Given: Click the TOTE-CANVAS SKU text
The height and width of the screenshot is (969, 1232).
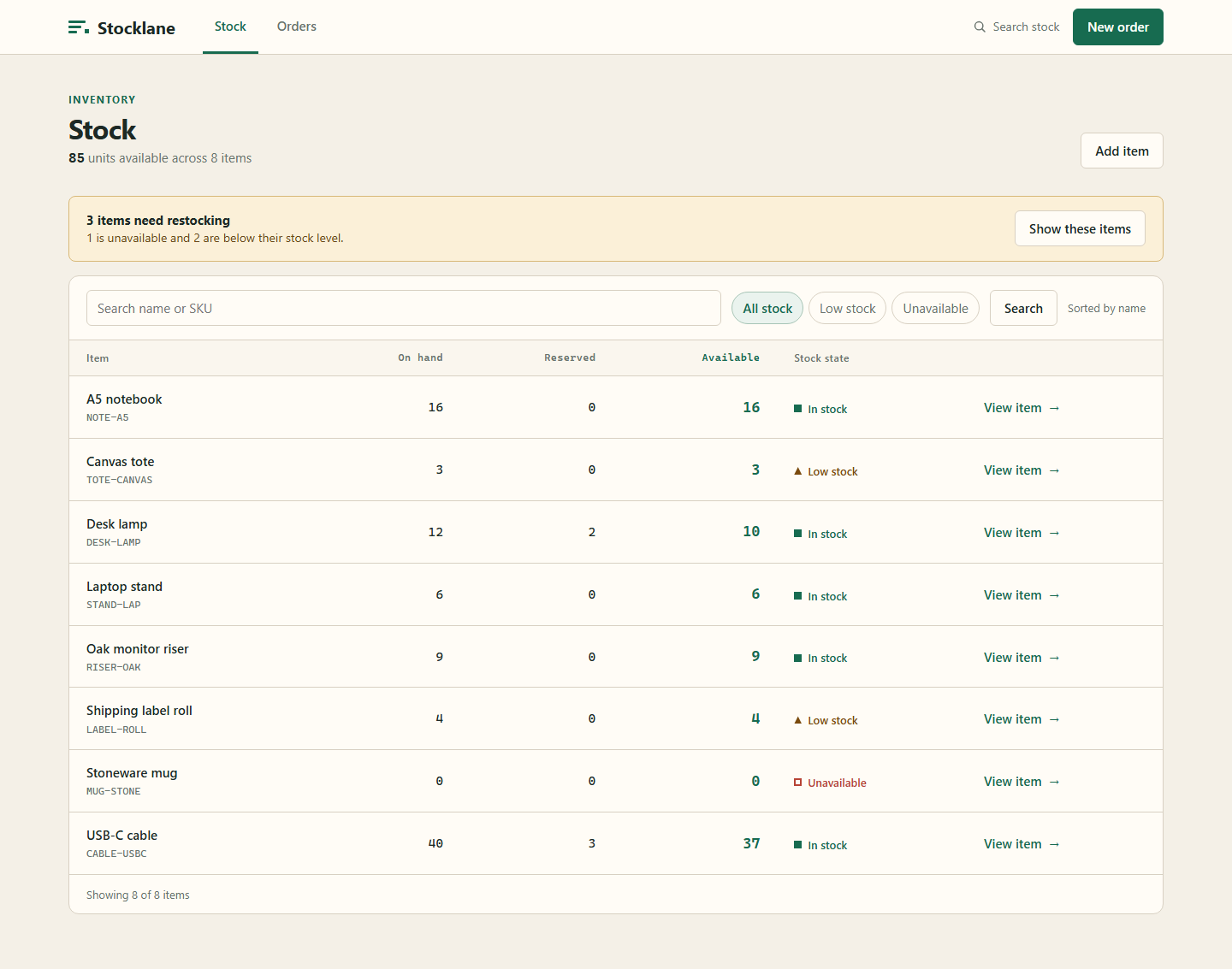Looking at the screenshot, I should pos(119,480).
